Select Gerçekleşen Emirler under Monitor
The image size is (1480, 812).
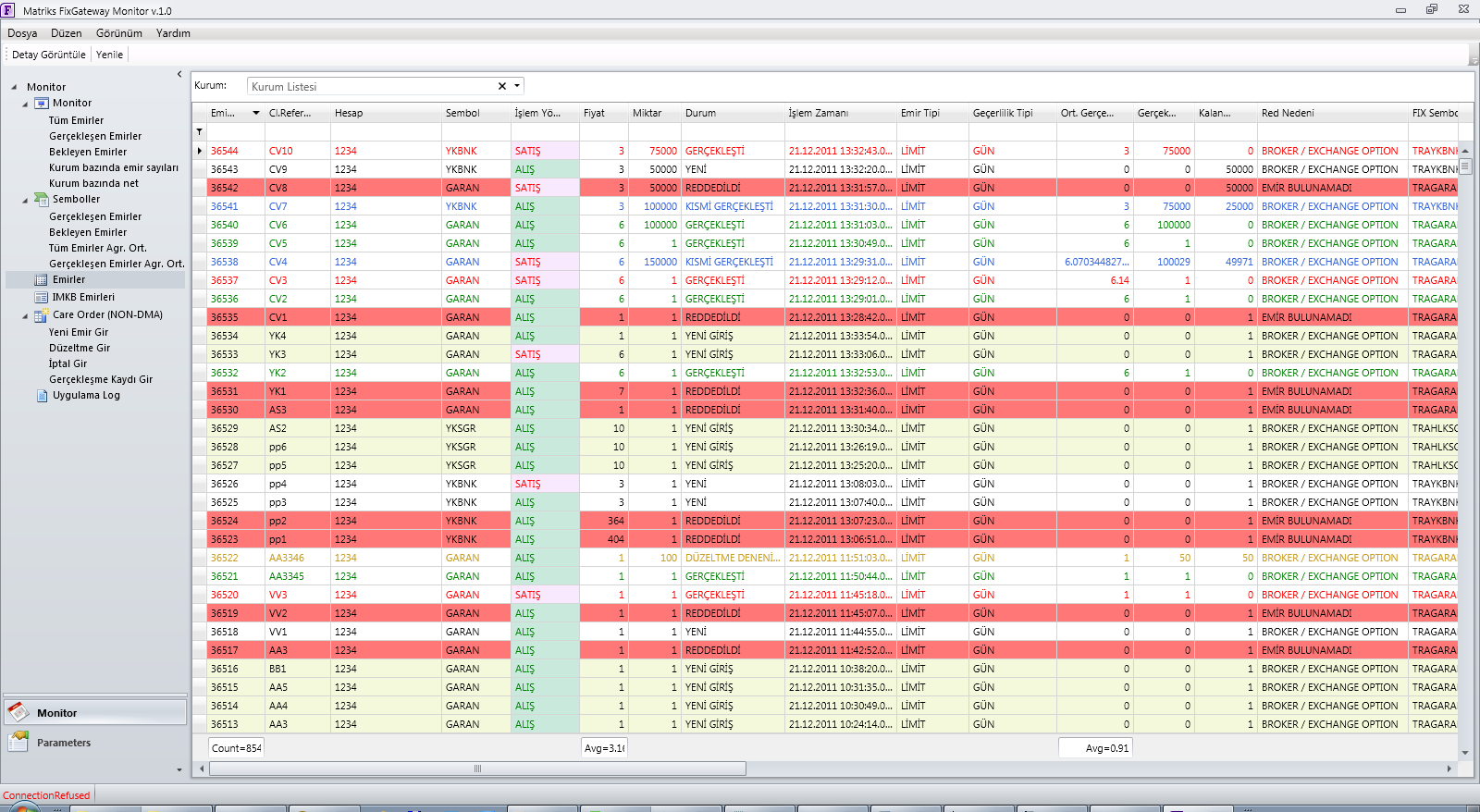(x=95, y=136)
